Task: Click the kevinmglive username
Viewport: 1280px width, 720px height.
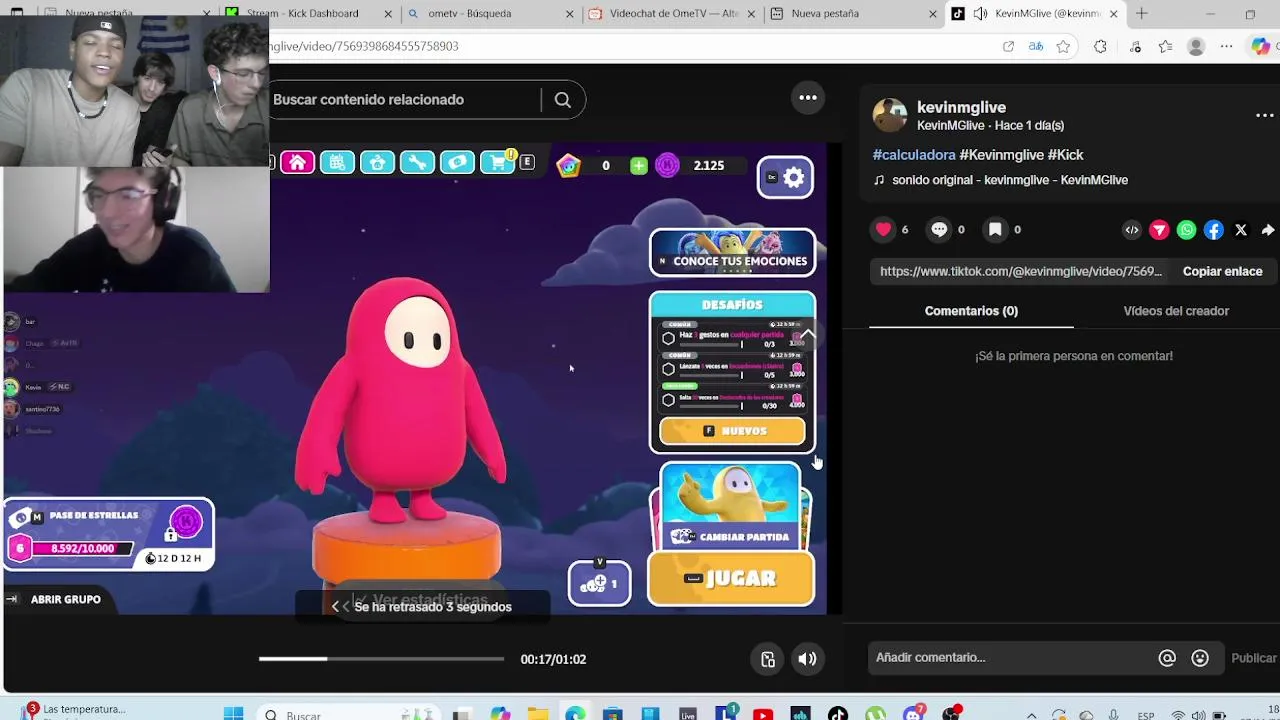Action: pos(961,107)
